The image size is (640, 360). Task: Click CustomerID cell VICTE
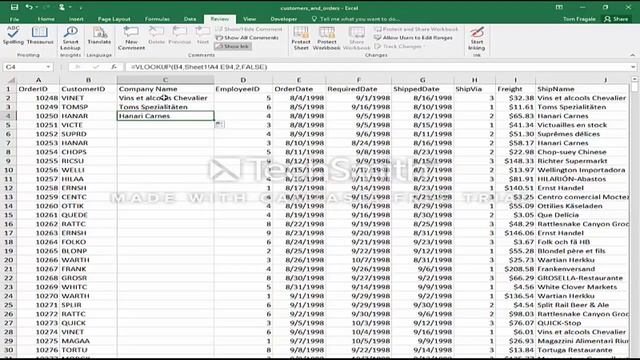(x=88, y=125)
